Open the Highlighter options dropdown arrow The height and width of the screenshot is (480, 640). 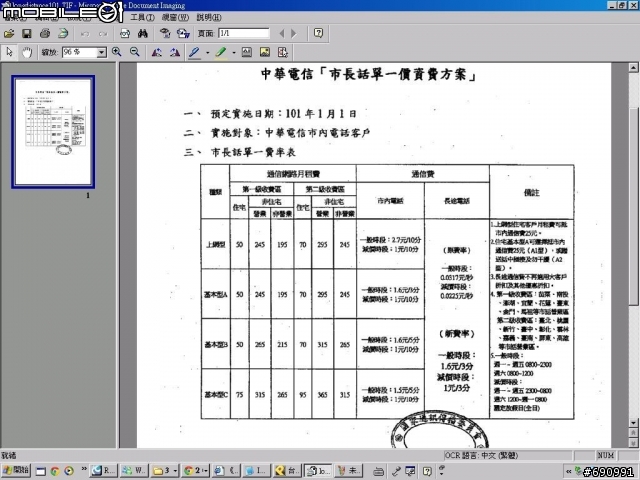point(234,53)
